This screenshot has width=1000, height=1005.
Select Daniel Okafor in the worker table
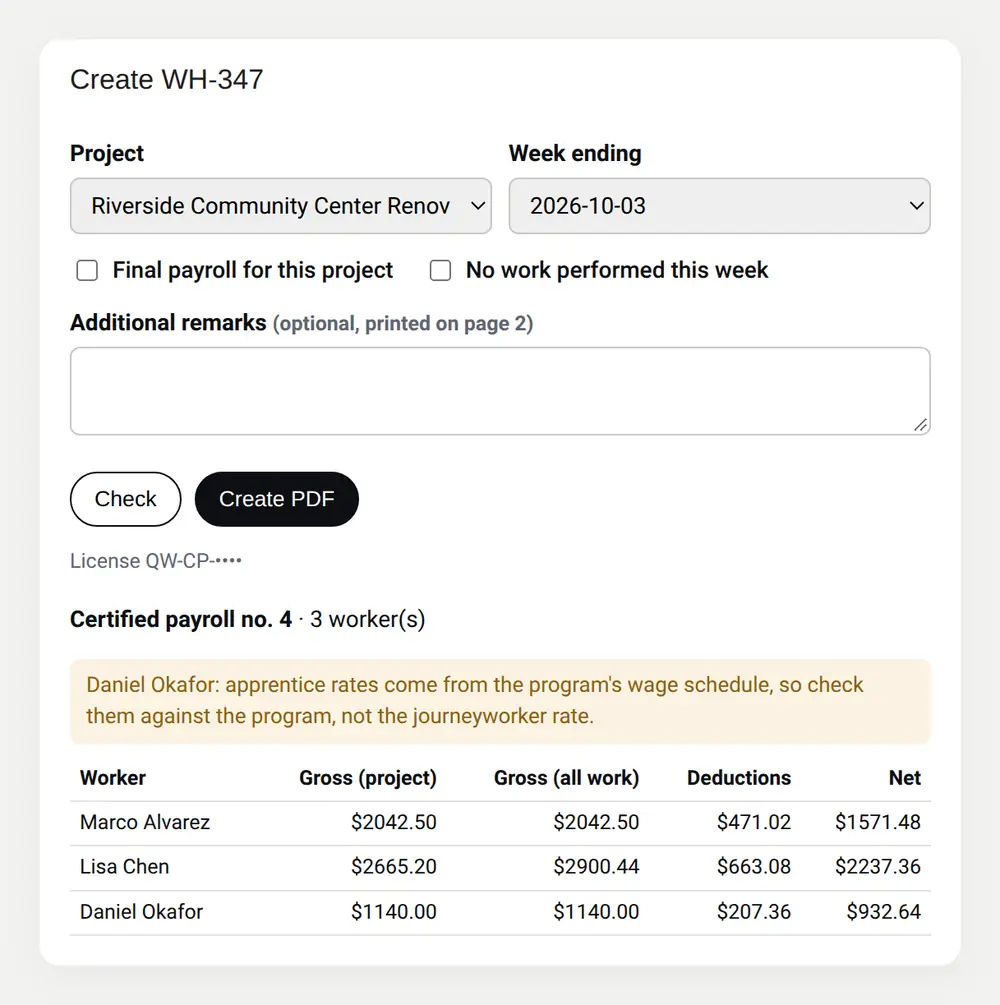[x=141, y=911]
